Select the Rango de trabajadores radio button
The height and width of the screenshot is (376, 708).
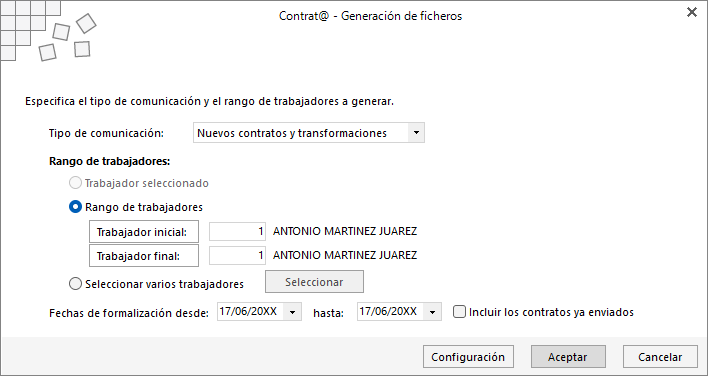click(75, 207)
